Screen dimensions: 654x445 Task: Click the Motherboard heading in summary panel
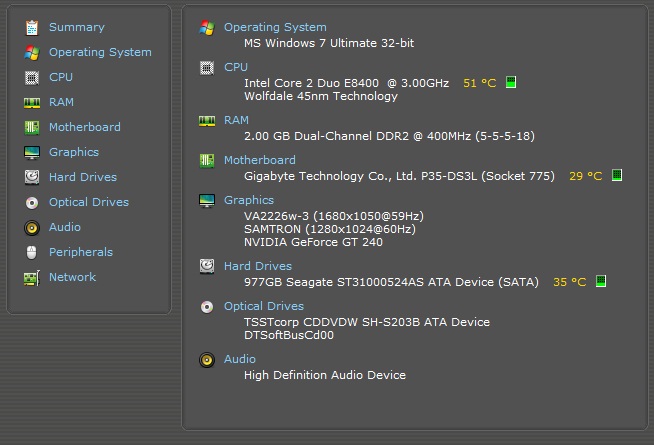(260, 160)
